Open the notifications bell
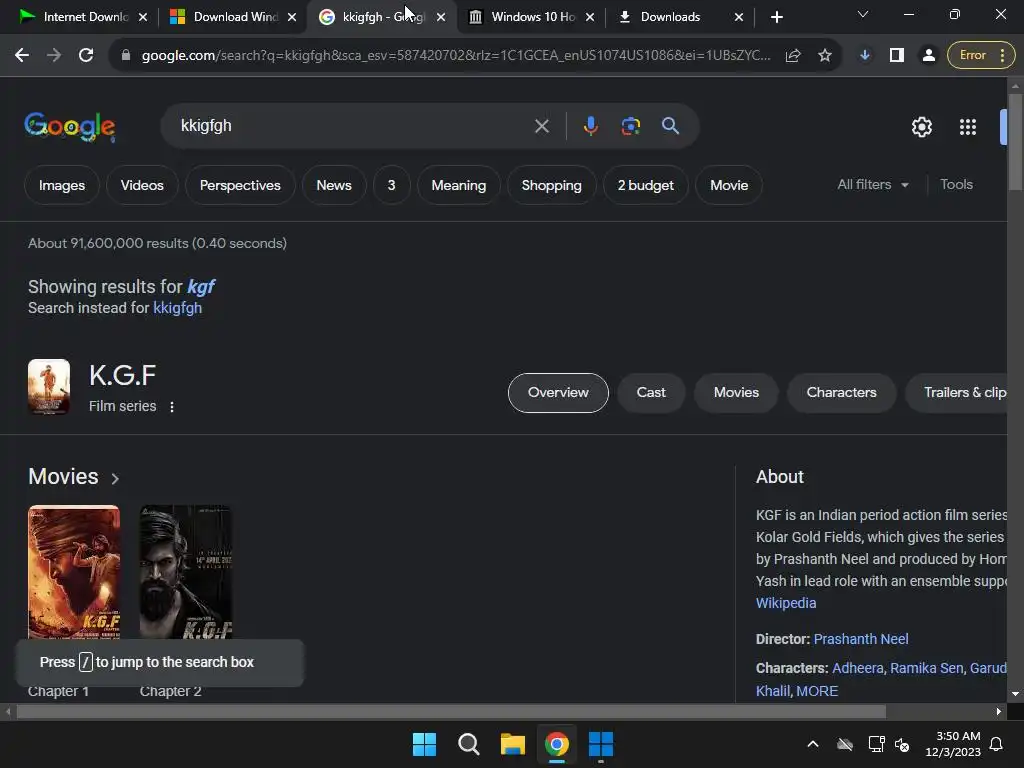Screen dimensions: 1024x768 coord(997,744)
